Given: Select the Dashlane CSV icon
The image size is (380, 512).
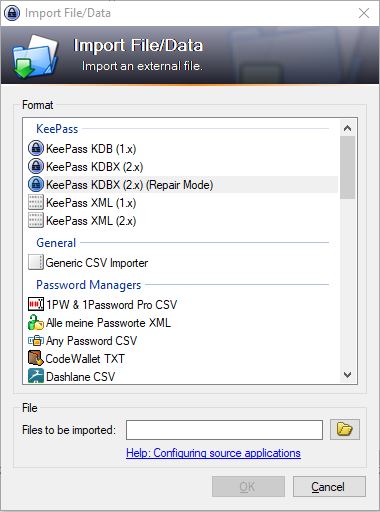Looking at the screenshot, I should tap(36, 376).
